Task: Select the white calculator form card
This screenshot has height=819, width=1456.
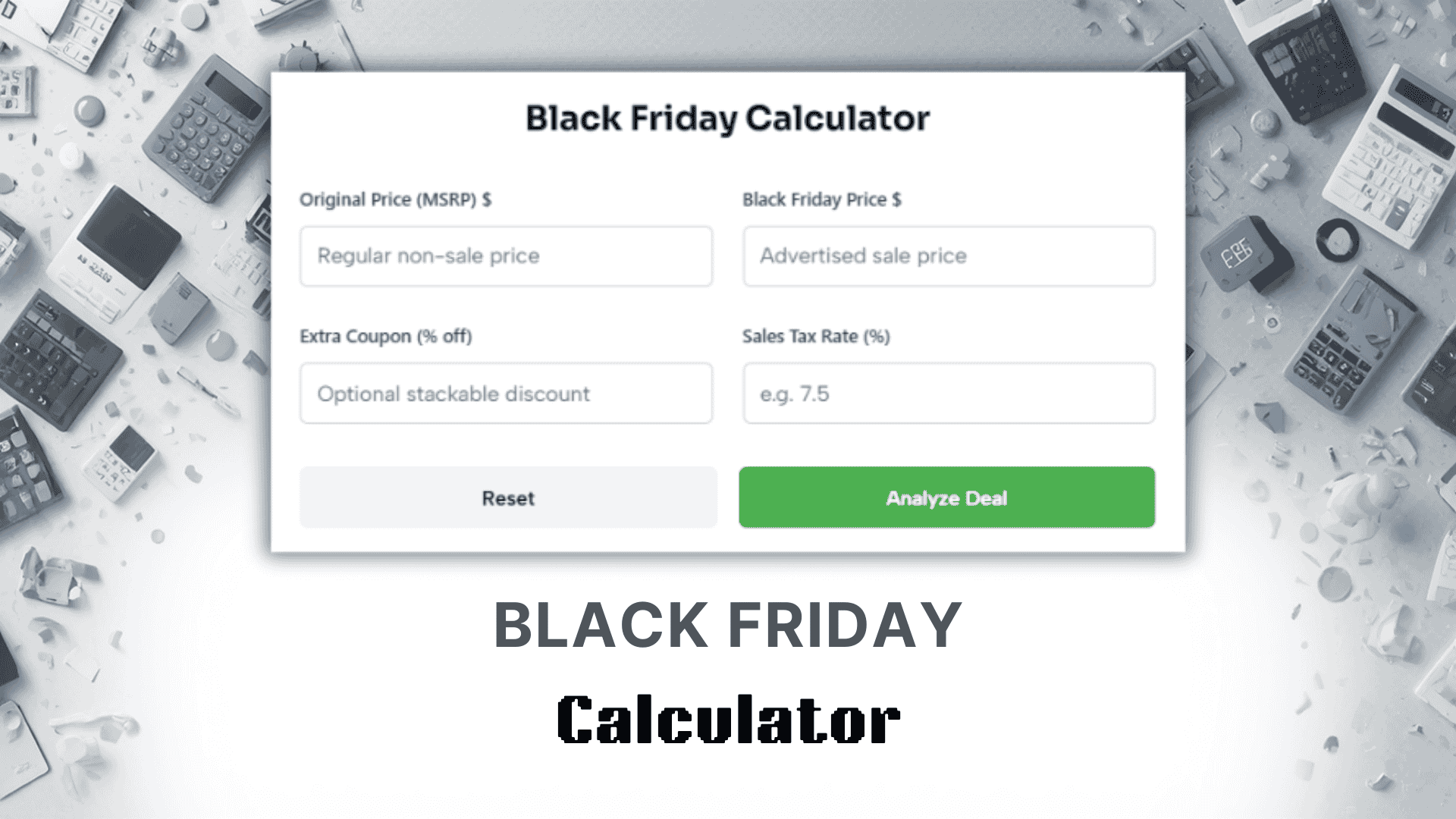Action: tap(727, 311)
